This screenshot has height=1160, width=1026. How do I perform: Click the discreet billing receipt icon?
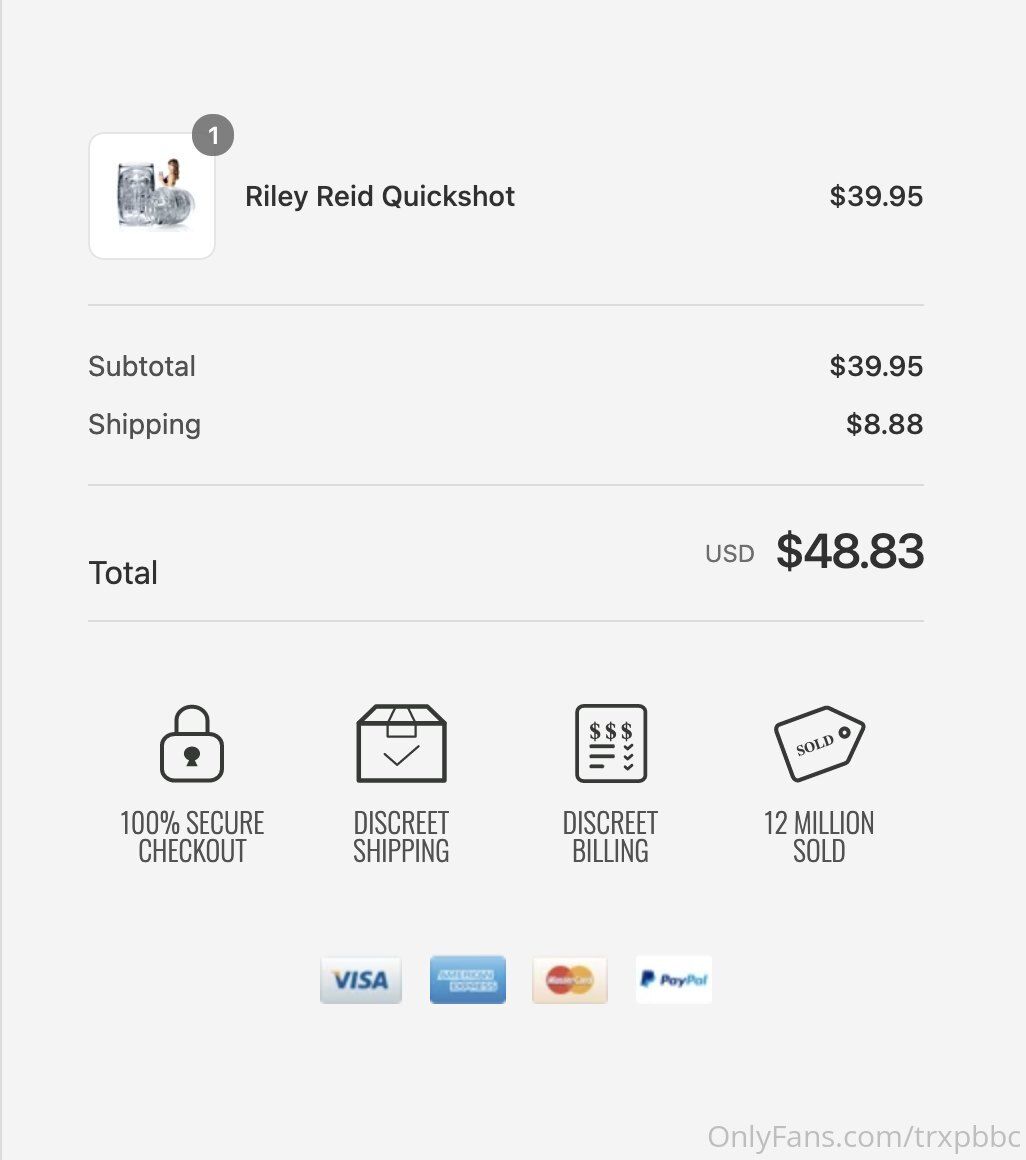click(x=611, y=744)
